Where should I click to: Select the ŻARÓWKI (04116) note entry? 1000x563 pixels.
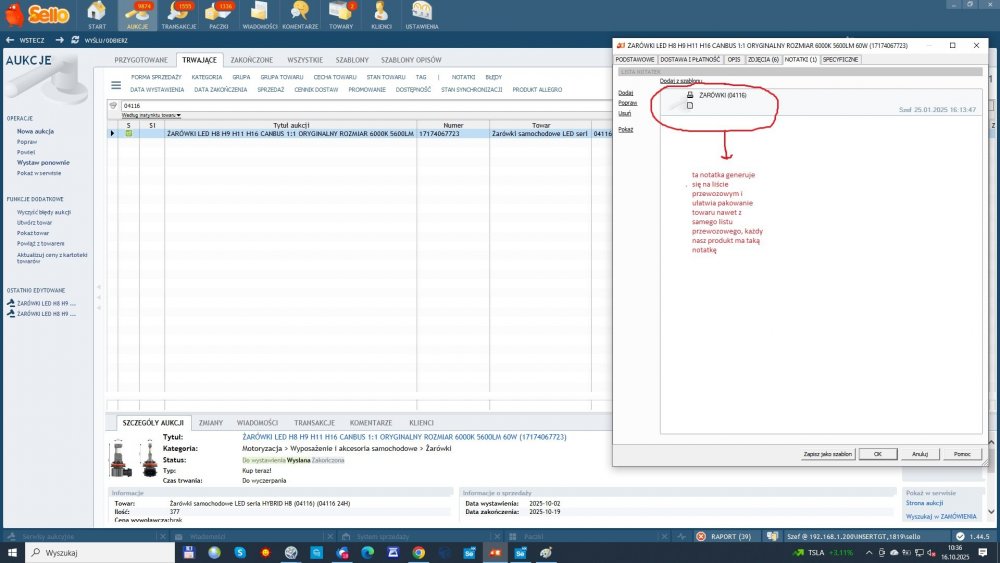point(723,95)
